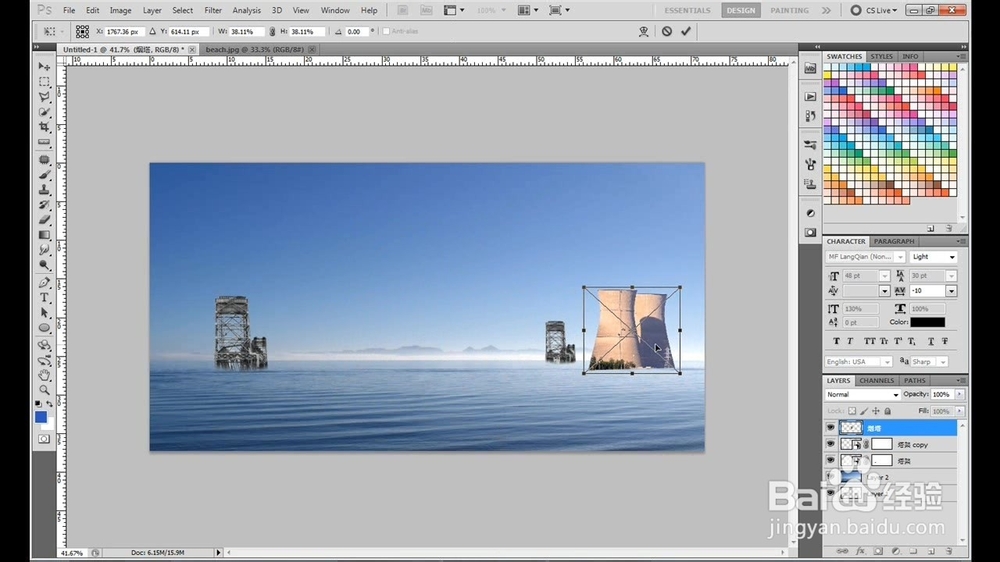Swap foreground and background colors
Viewport: 1000px width, 562px height.
click(49, 404)
